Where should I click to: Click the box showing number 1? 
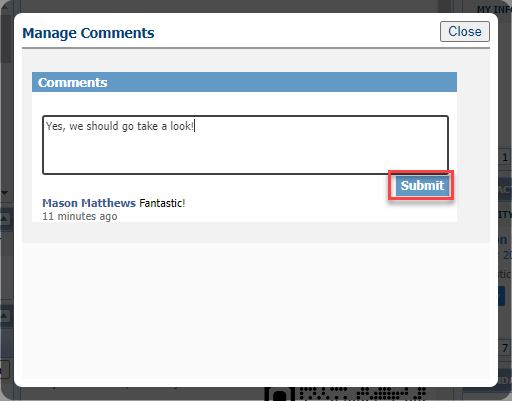tap(505, 157)
